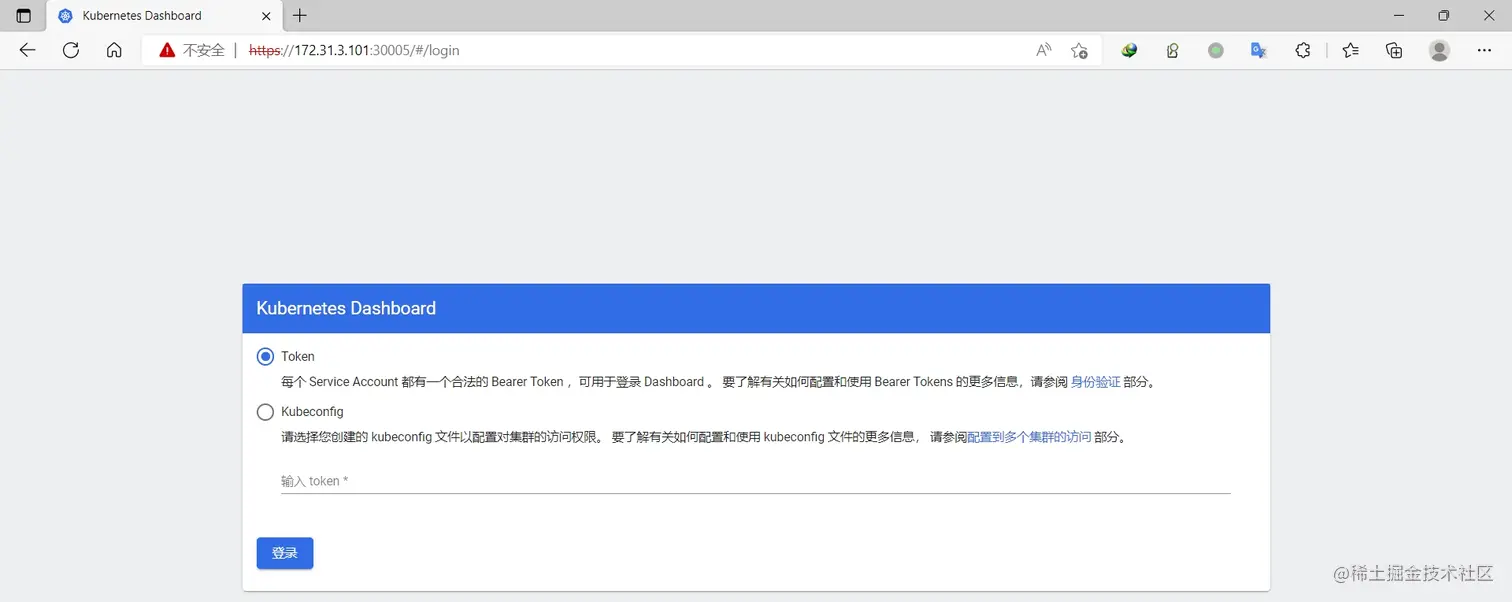
Task: Restore down the browser window
Action: coord(1443,15)
